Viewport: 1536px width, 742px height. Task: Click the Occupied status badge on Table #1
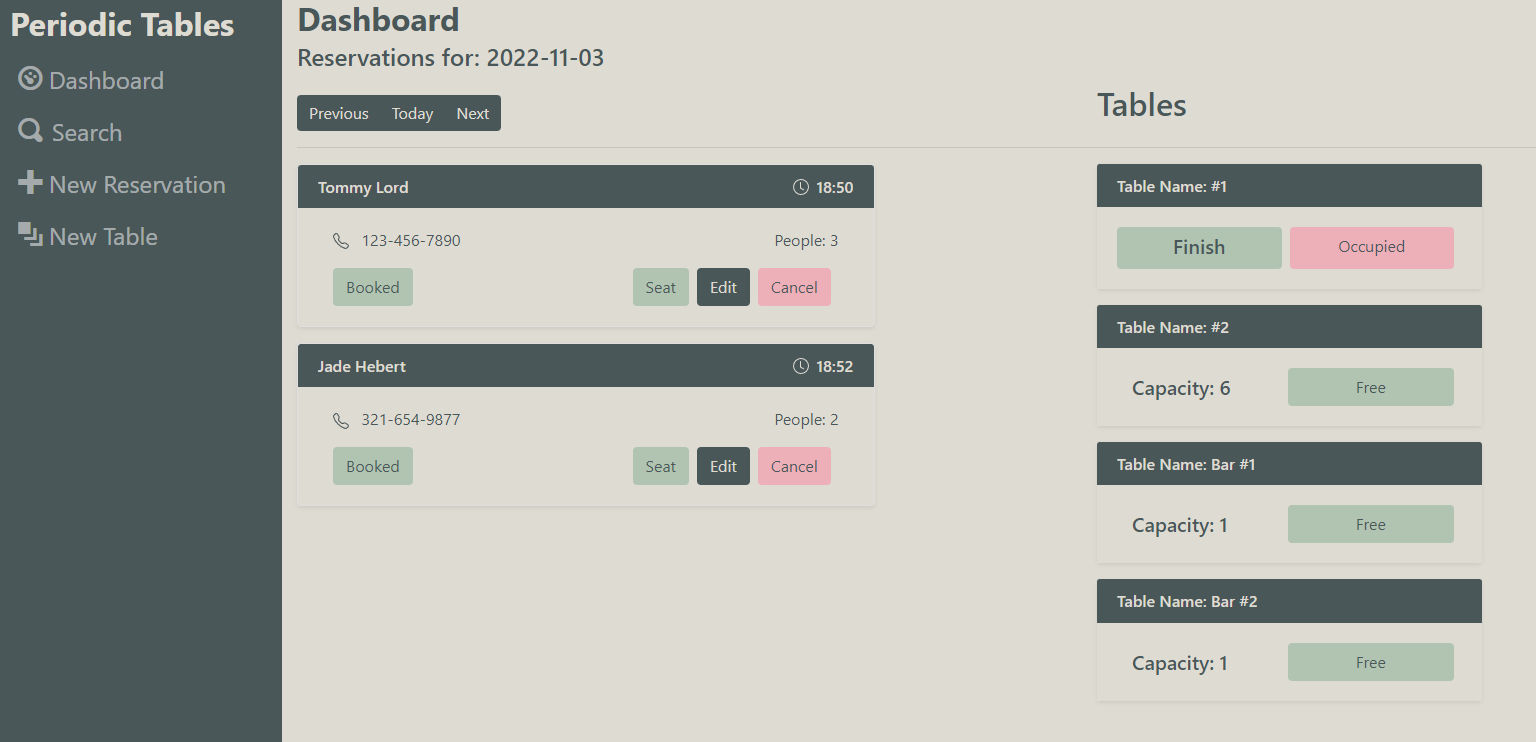pyautogui.click(x=1371, y=247)
